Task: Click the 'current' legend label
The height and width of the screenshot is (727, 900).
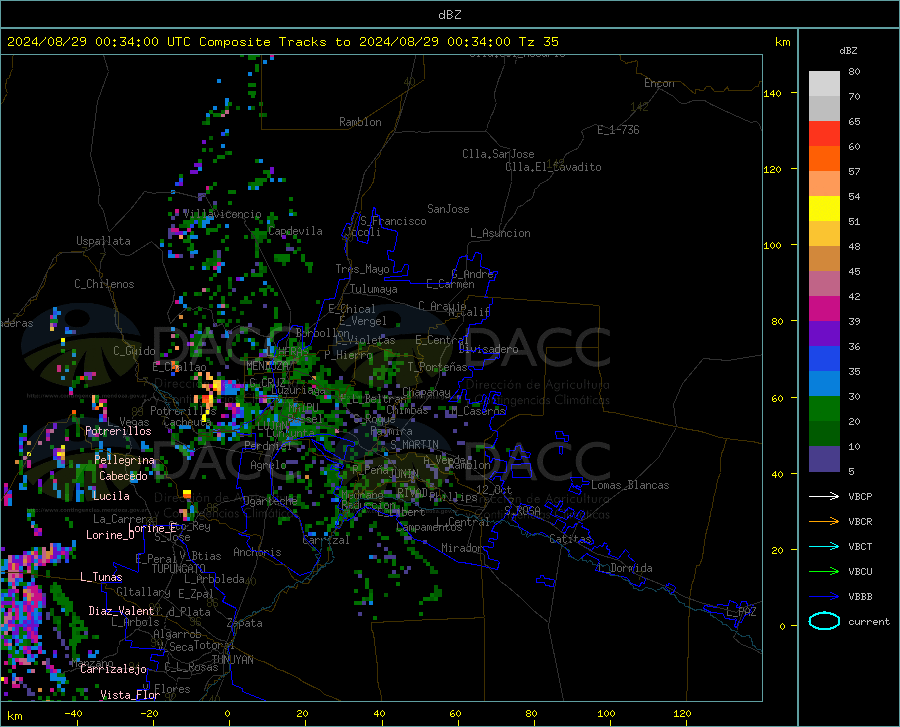Action: pyautogui.click(x=869, y=621)
